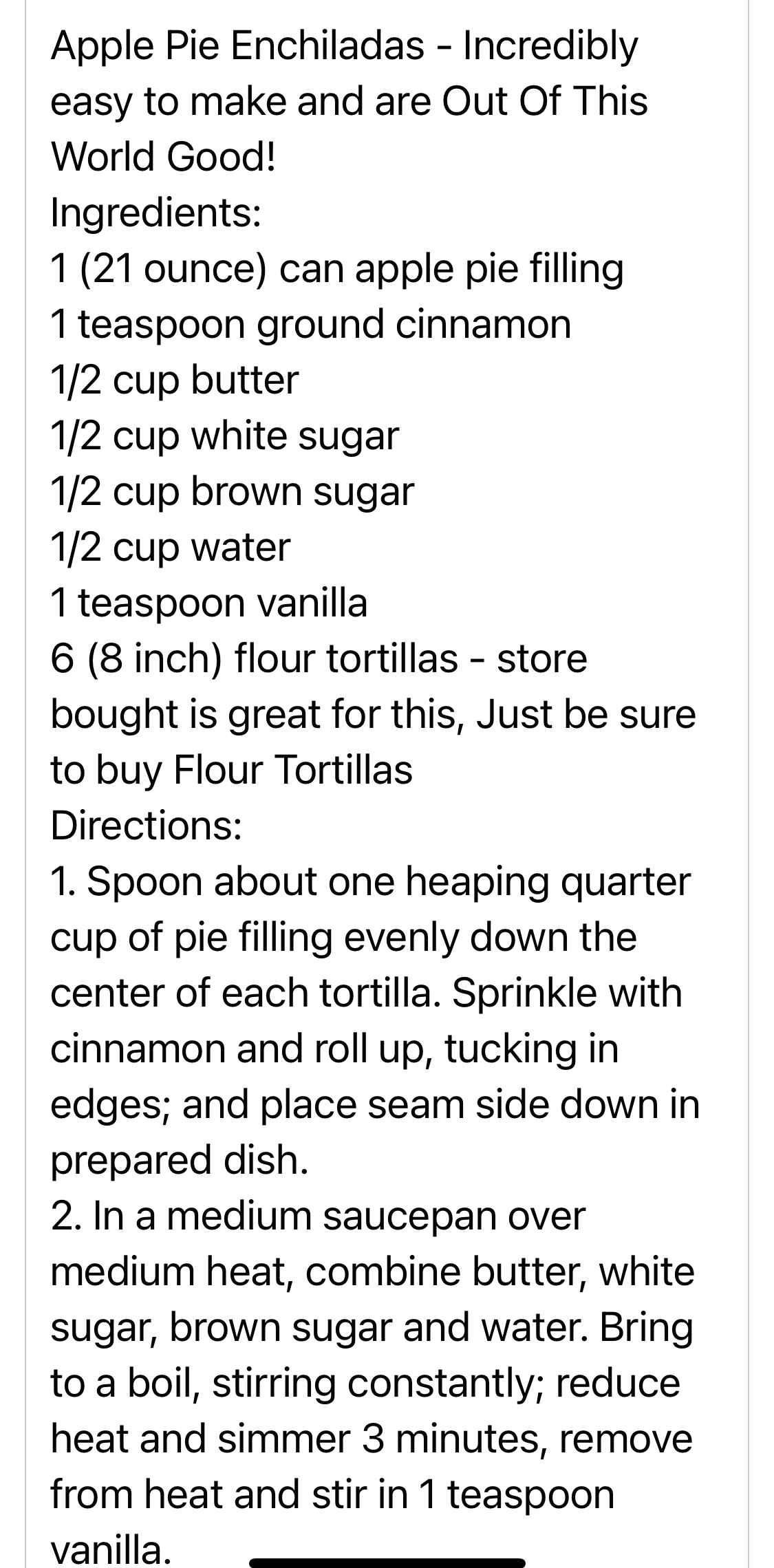Tap the 'heat and simmer 3 minutes, remove' line
Image resolution: width=774 pixels, height=1568 pixels.
click(x=372, y=1438)
